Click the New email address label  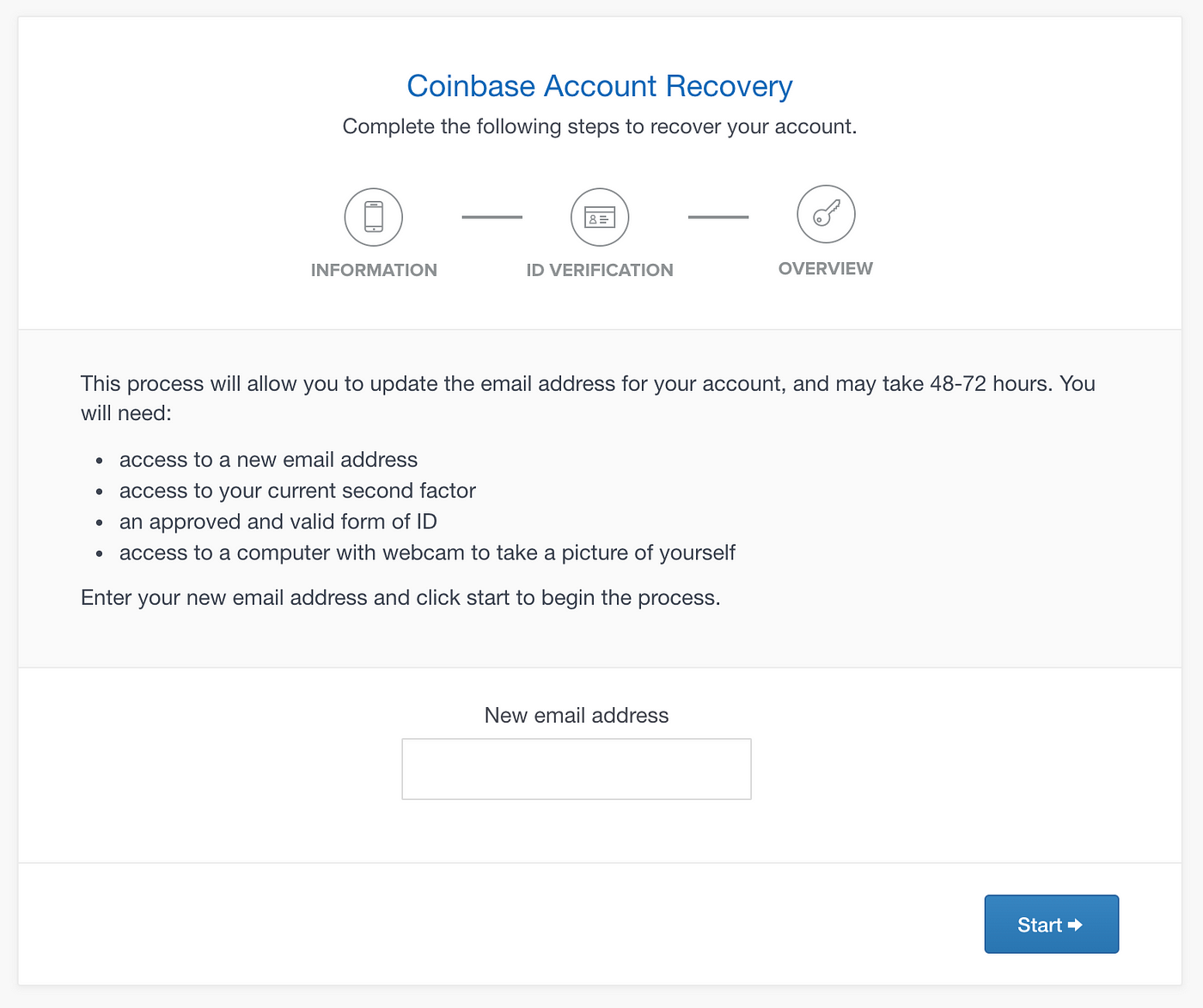click(577, 715)
